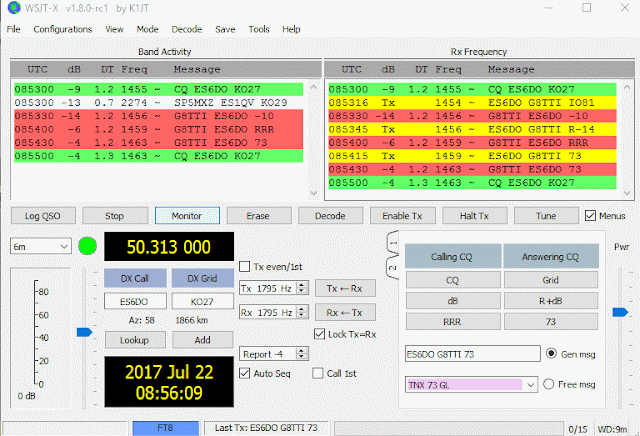
Task: Open the Configurations menu
Action: (62, 29)
